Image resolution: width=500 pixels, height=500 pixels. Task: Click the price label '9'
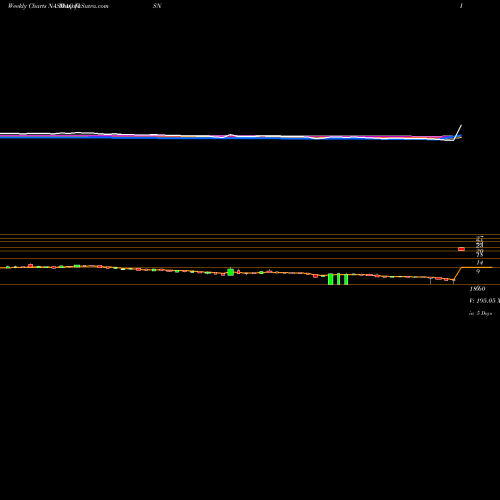click(x=478, y=272)
